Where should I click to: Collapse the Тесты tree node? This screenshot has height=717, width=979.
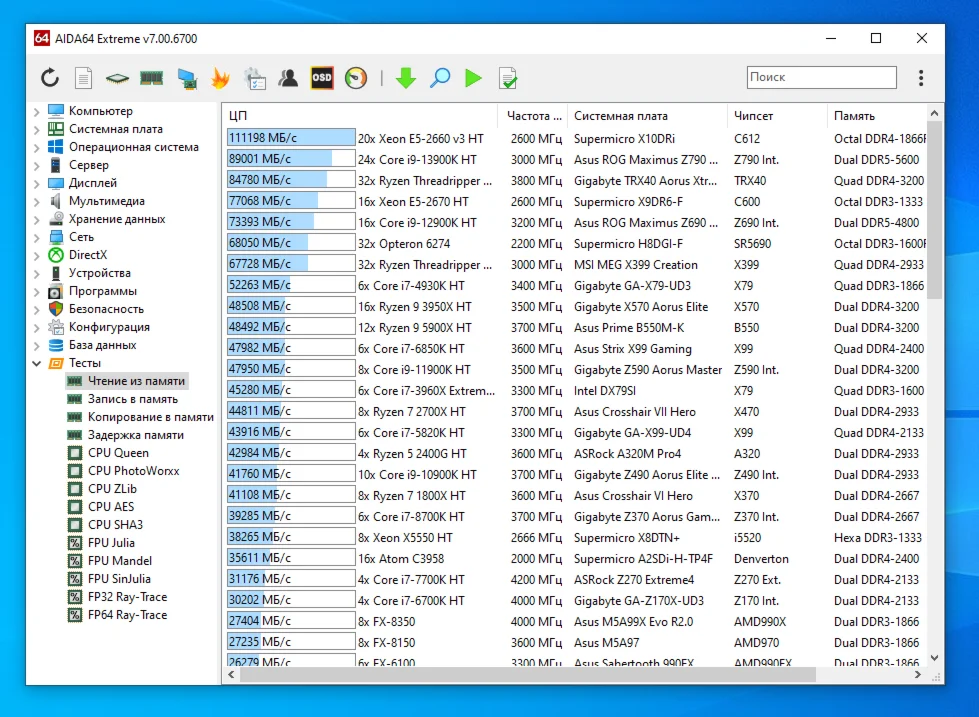point(37,363)
